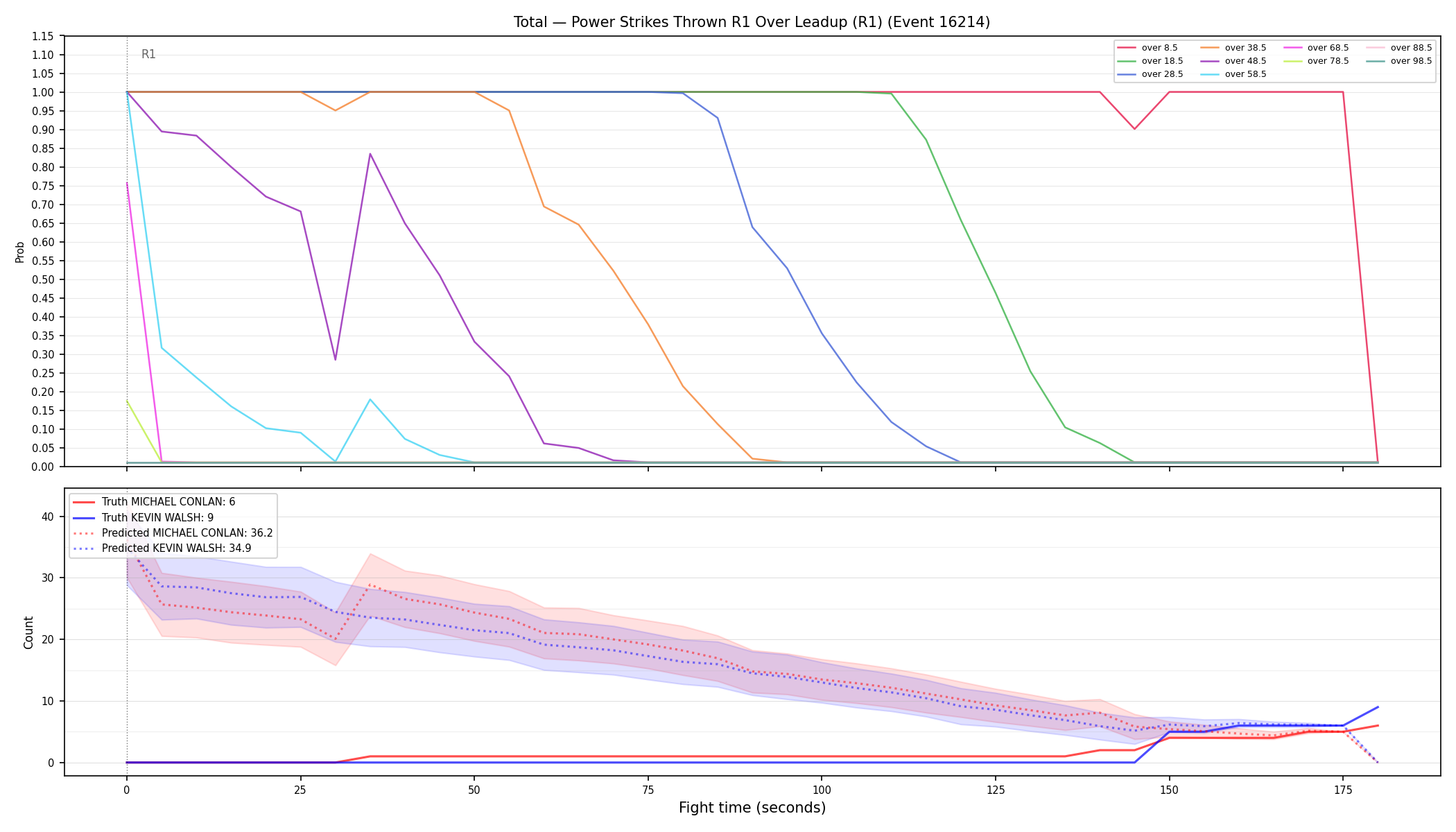Image resolution: width=1456 pixels, height=832 pixels.
Task: Click the 'over 18.5' legend entry
Action: [x=1150, y=61]
